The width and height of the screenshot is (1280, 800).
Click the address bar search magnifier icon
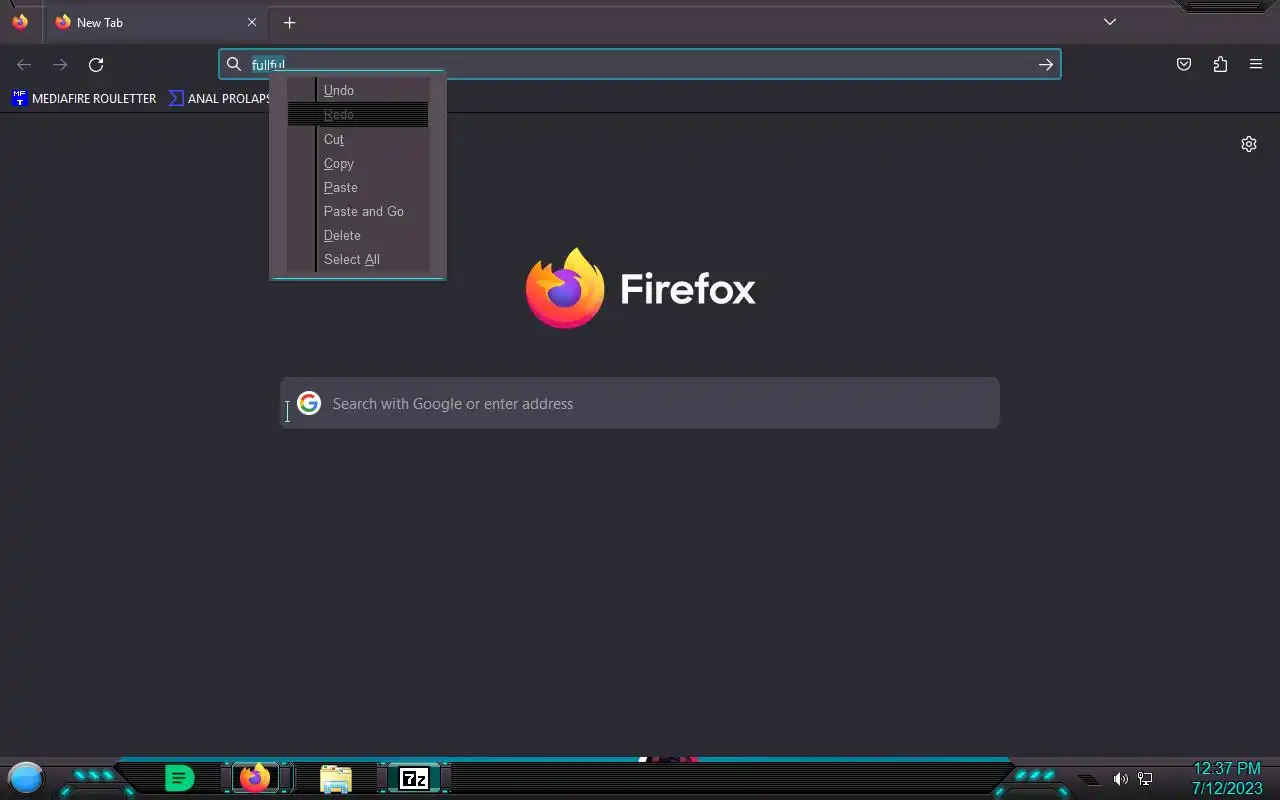234,65
